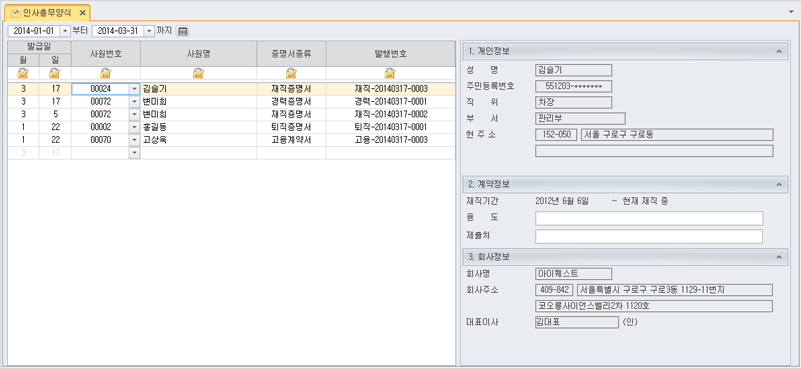Click the empty second address line field
The width and height of the screenshot is (802, 369).
(654, 150)
